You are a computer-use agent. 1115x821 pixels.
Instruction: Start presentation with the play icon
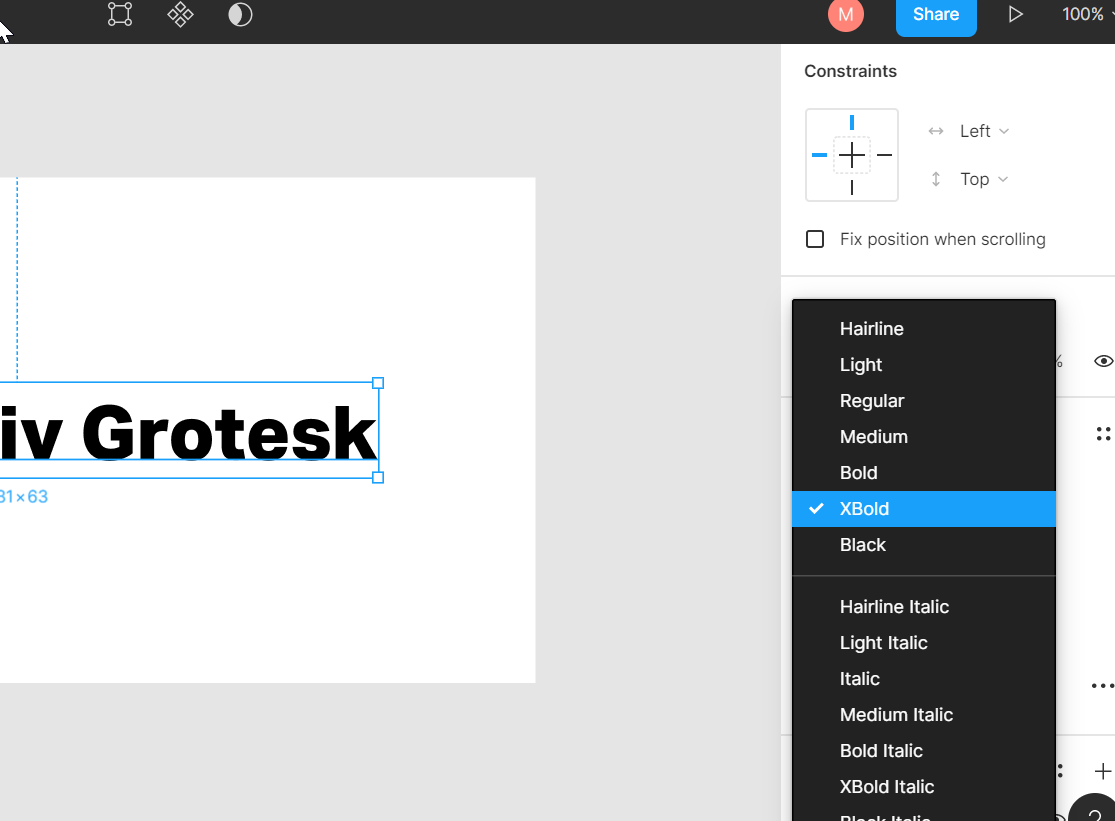tap(1015, 14)
